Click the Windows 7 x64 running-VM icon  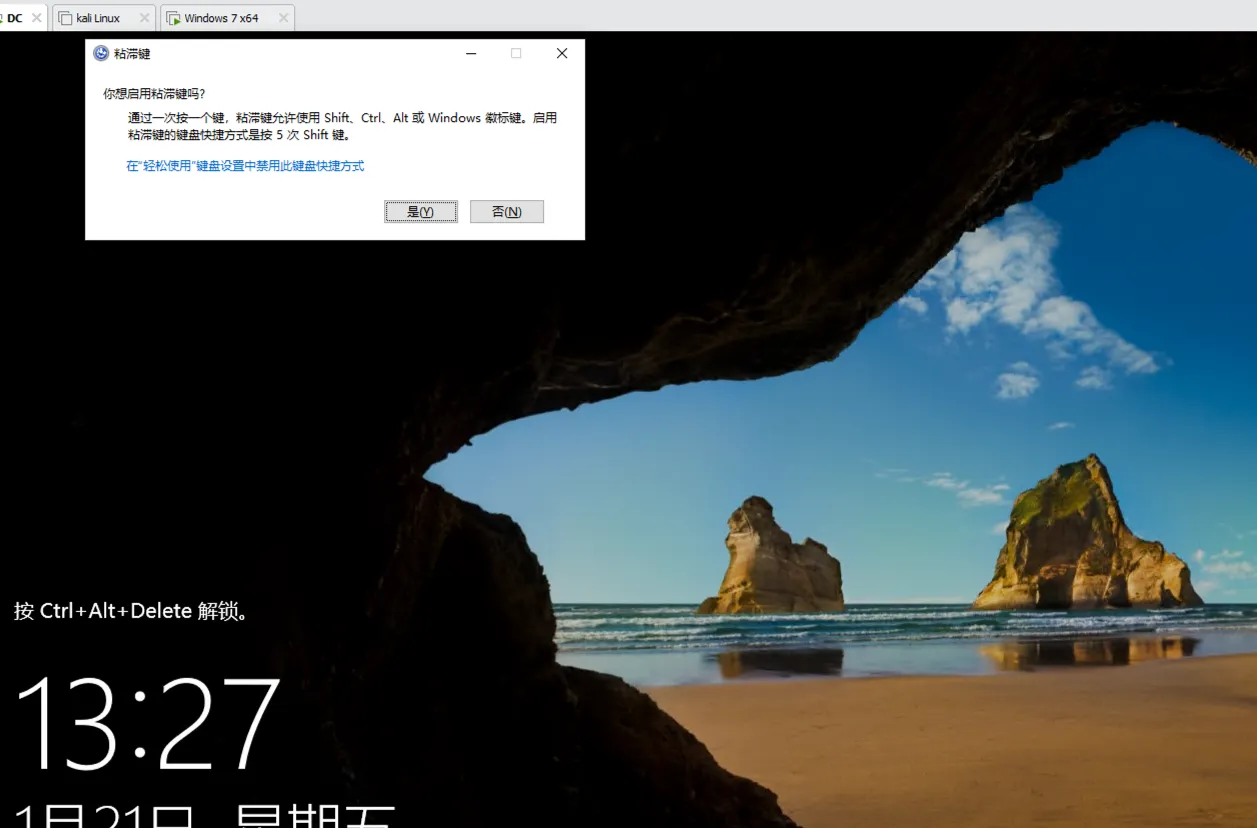coord(173,19)
